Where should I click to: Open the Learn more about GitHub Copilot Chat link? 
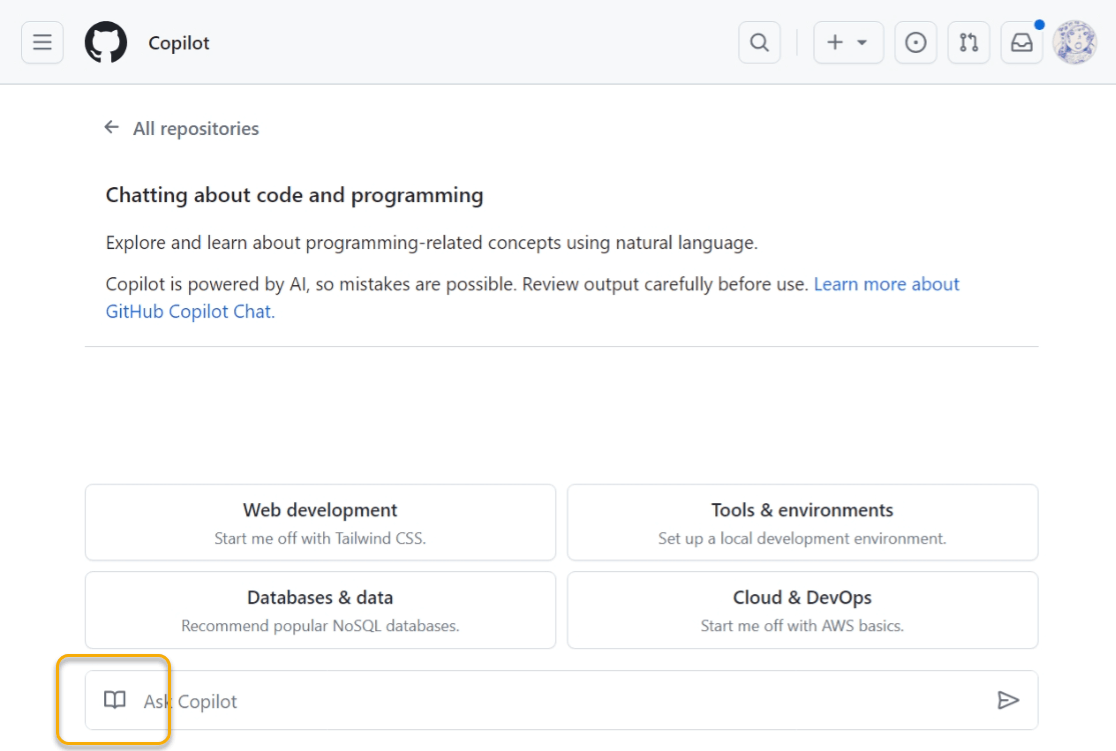[x=886, y=284]
